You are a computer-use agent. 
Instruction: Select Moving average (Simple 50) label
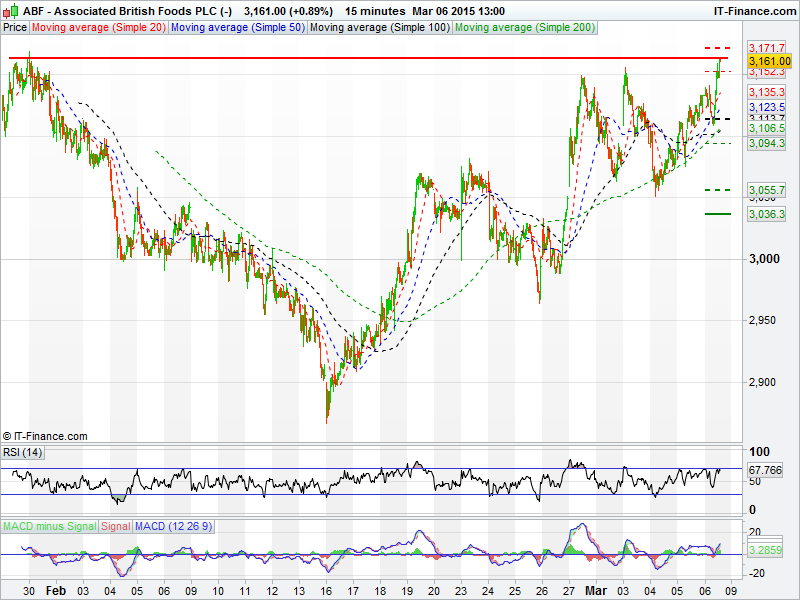click(x=236, y=27)
